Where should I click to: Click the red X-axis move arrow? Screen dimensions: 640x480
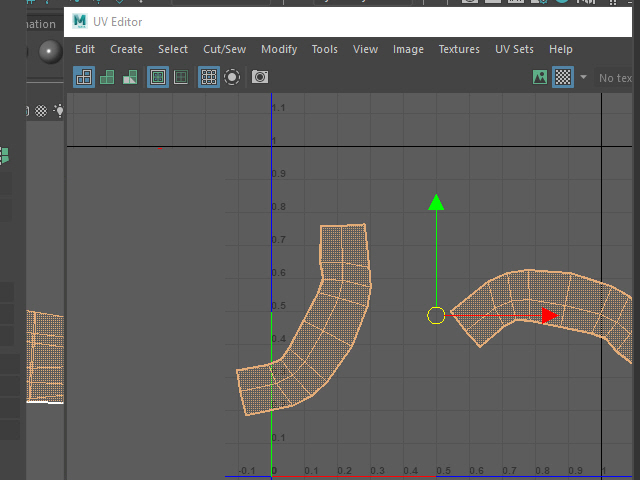click(548, 316)
